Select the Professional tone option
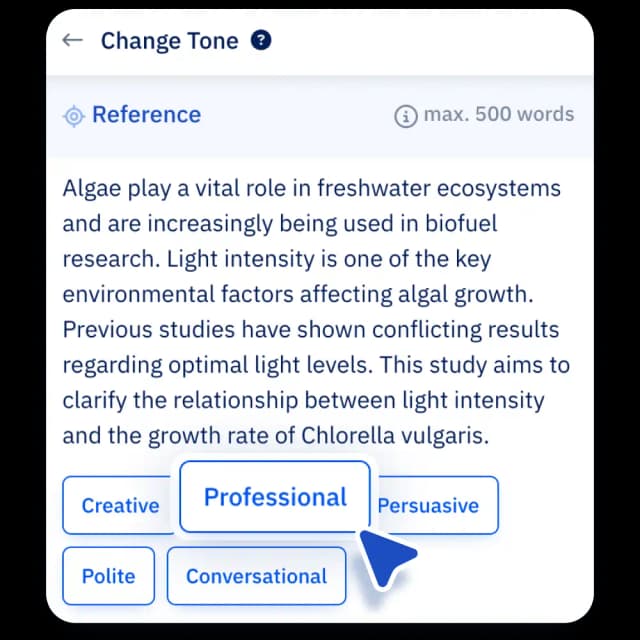 coord(275,497)
